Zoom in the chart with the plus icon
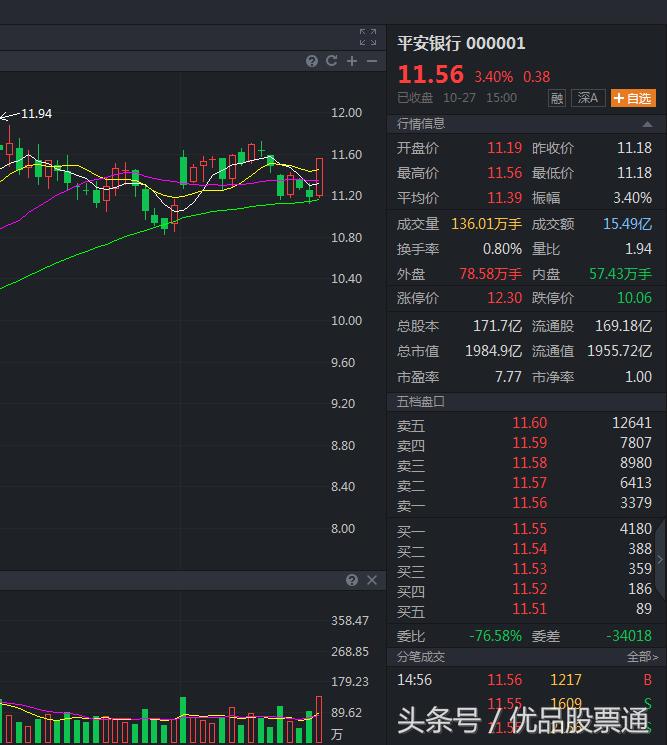Image resolution: width=667 pixels, height=745 pixels. 352,61
